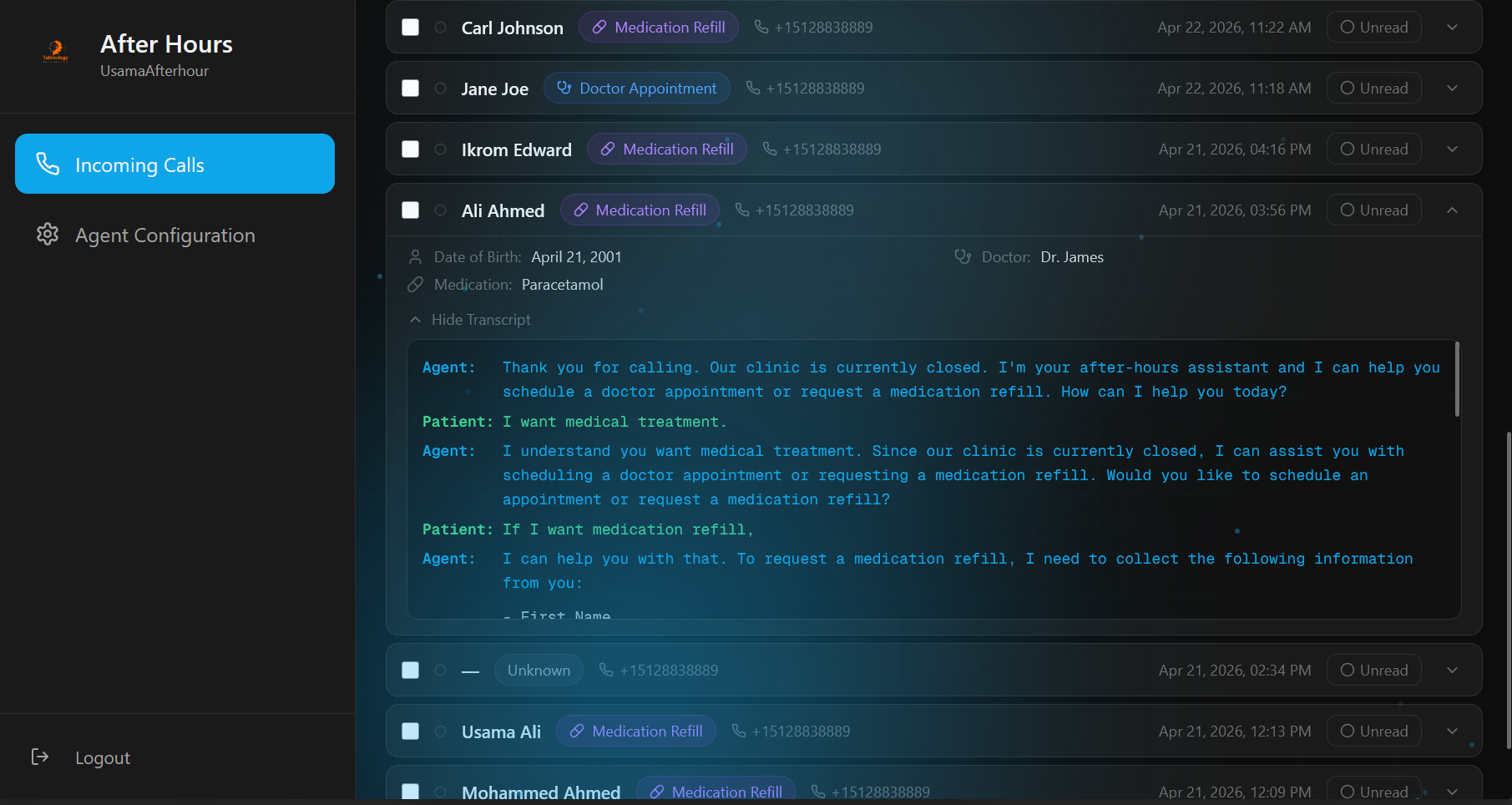Click the After Hours logo icon

pyautogui.click(x=56, y=52)
